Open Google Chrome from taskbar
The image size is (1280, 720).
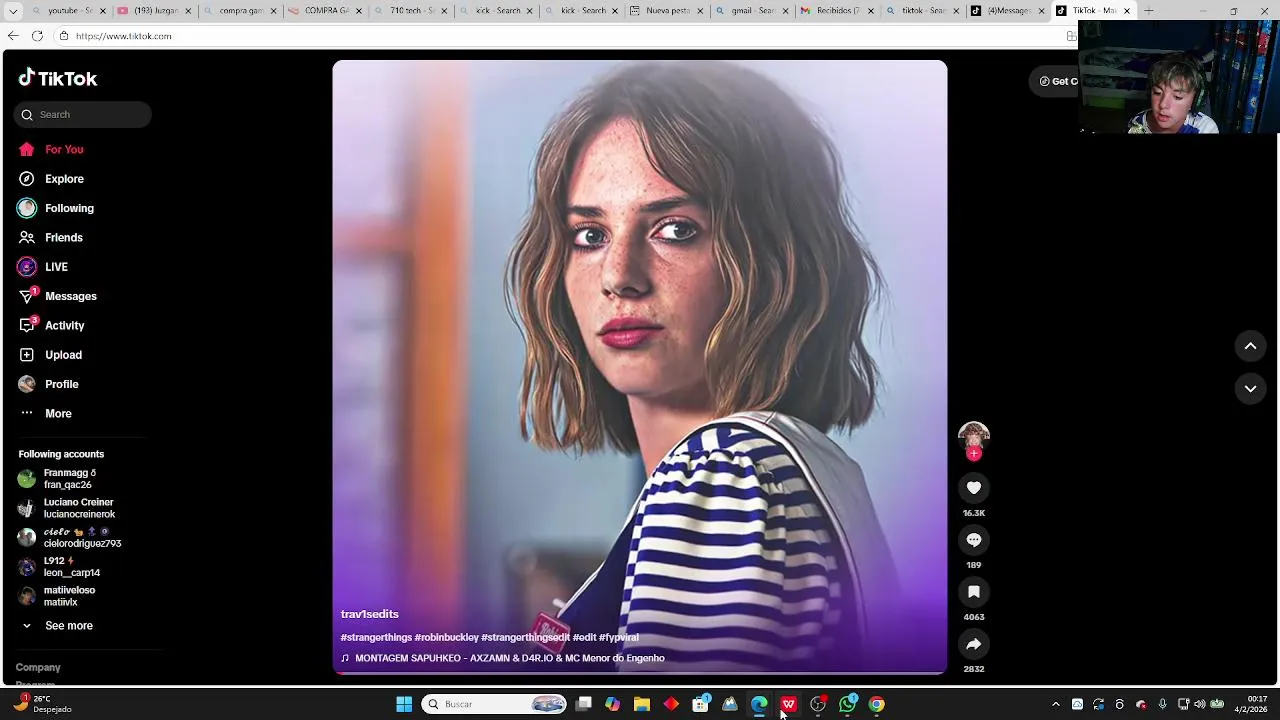click(x=876, y=704)
